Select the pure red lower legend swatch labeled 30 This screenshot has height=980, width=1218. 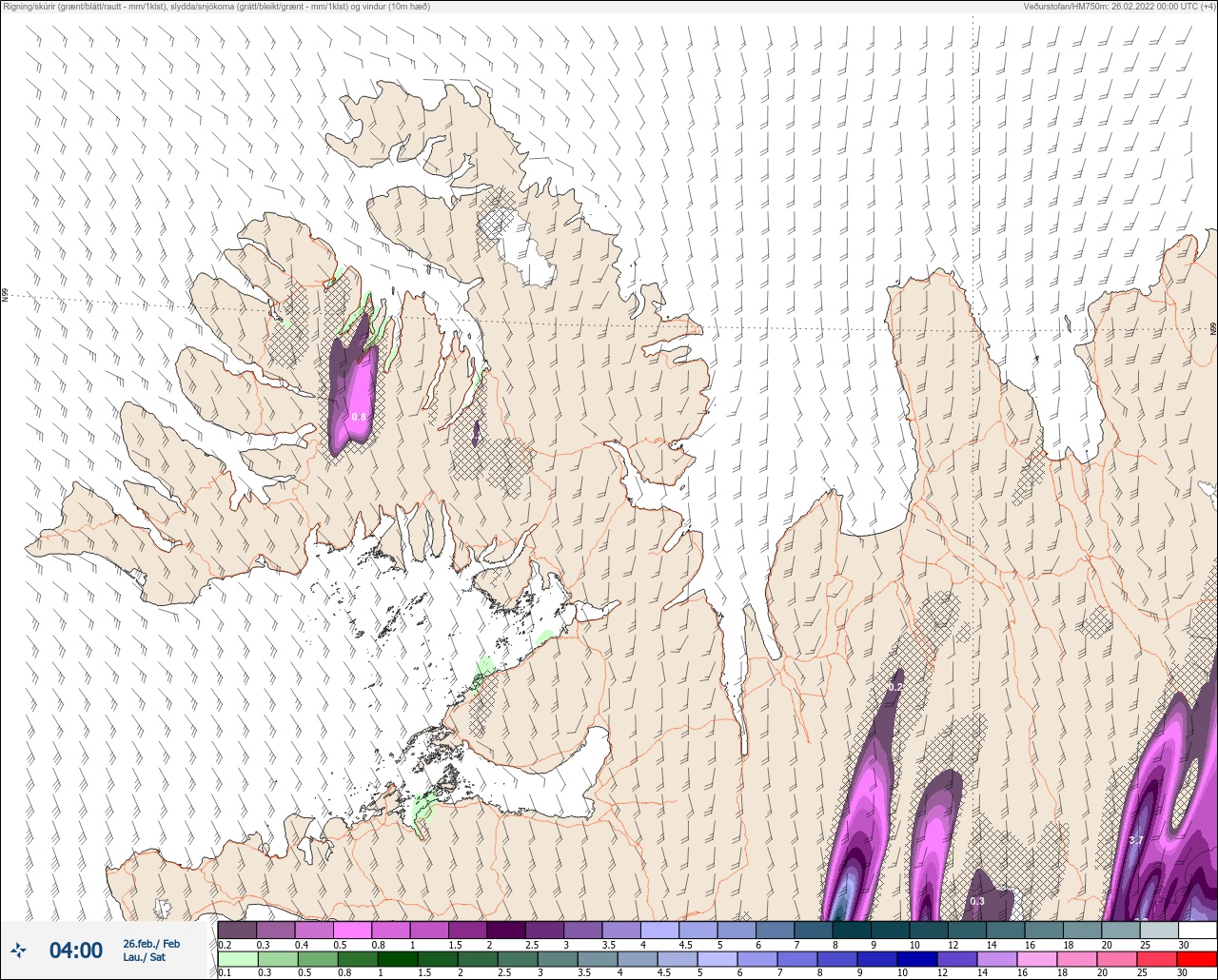pyautogui.click(x=1197, y=959)
